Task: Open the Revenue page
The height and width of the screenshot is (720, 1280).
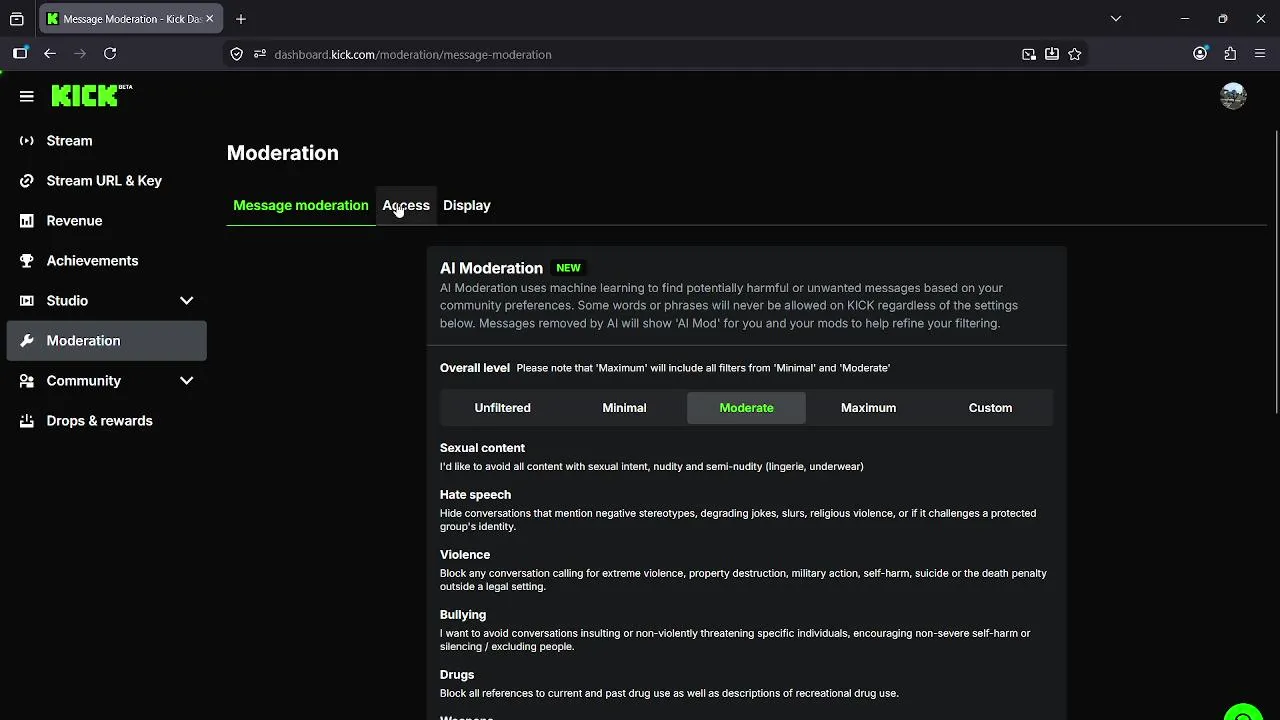Action: tap(74, 221)
